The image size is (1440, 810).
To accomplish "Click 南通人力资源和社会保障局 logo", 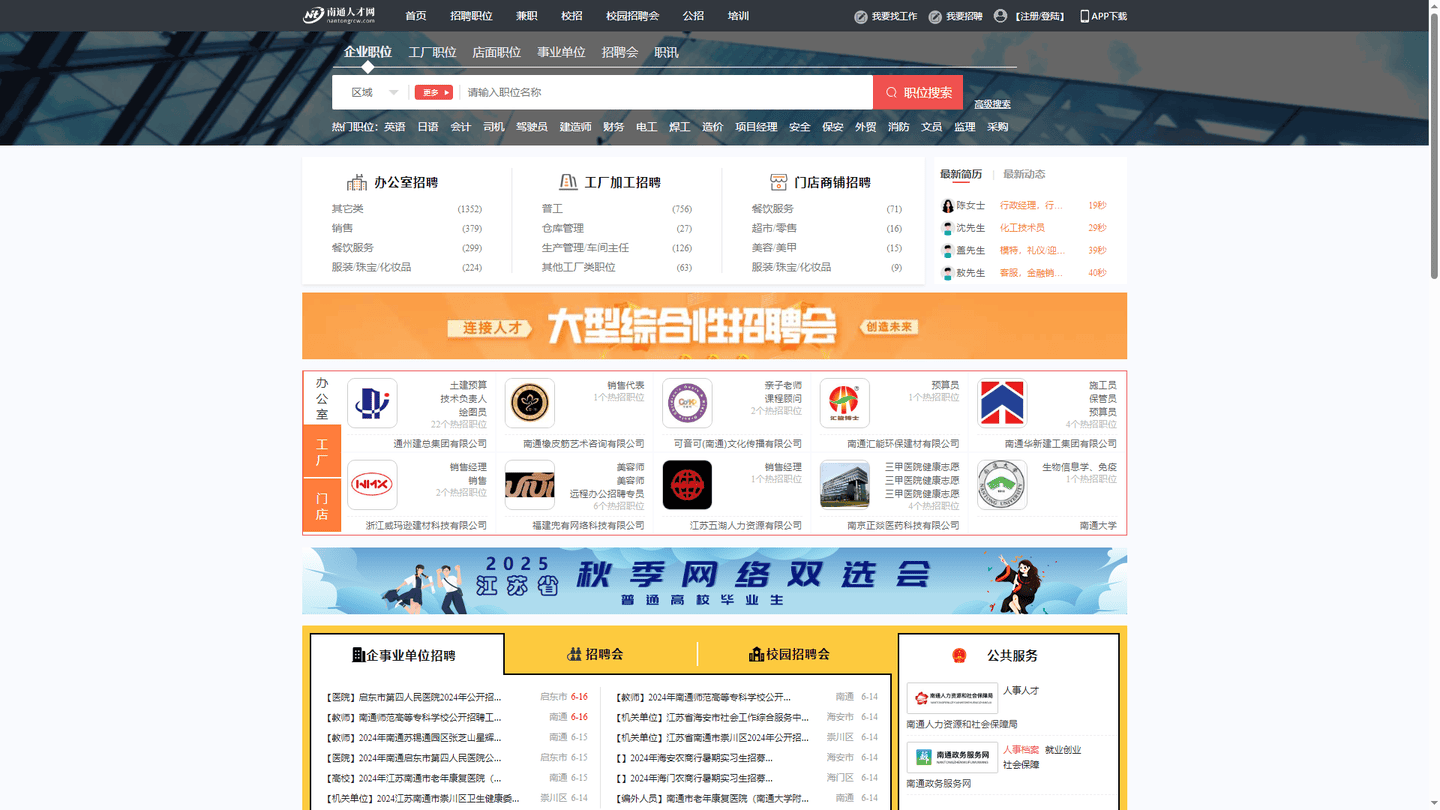I will [952, 699].
